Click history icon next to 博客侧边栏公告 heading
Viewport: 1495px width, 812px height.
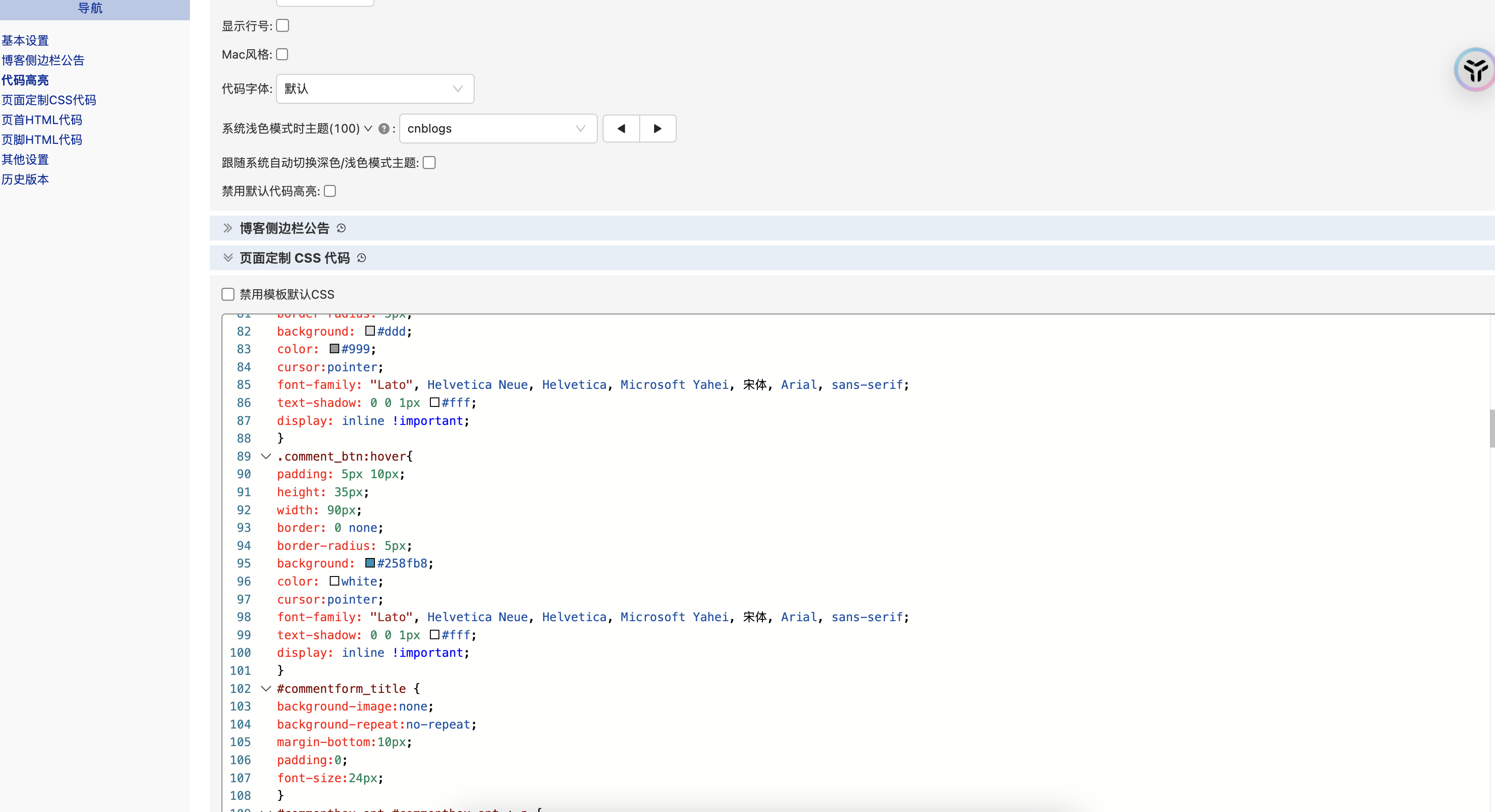click(341, 228)
